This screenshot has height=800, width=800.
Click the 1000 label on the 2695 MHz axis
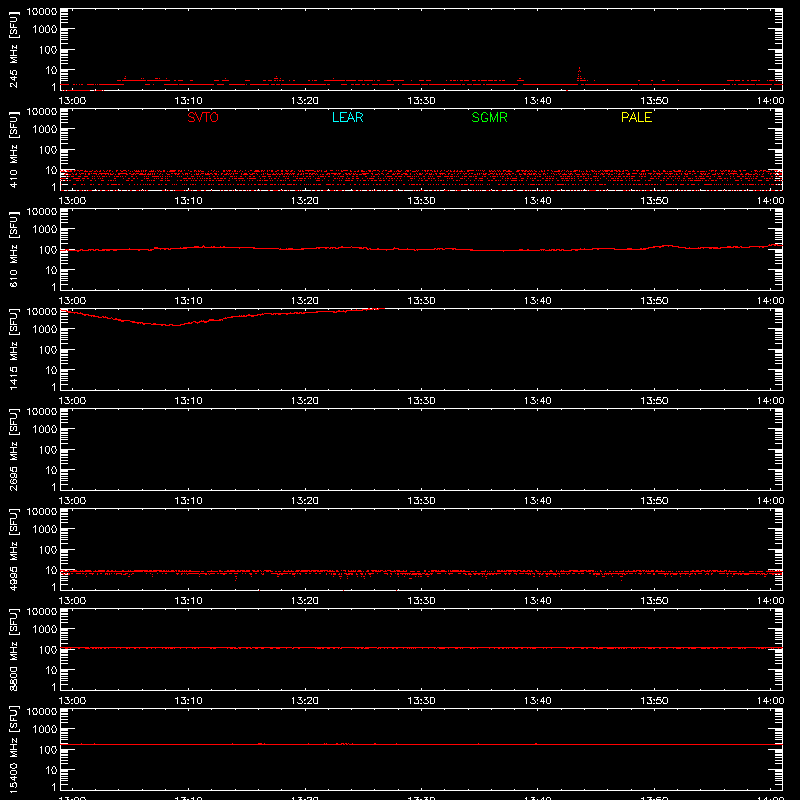[45, 429]
